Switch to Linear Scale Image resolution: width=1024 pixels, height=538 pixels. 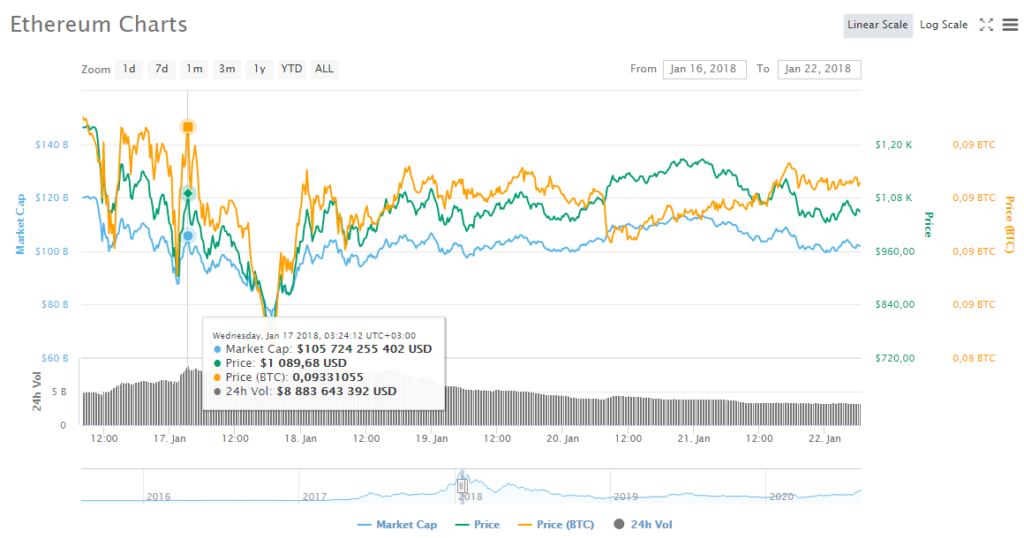[878, 25]
